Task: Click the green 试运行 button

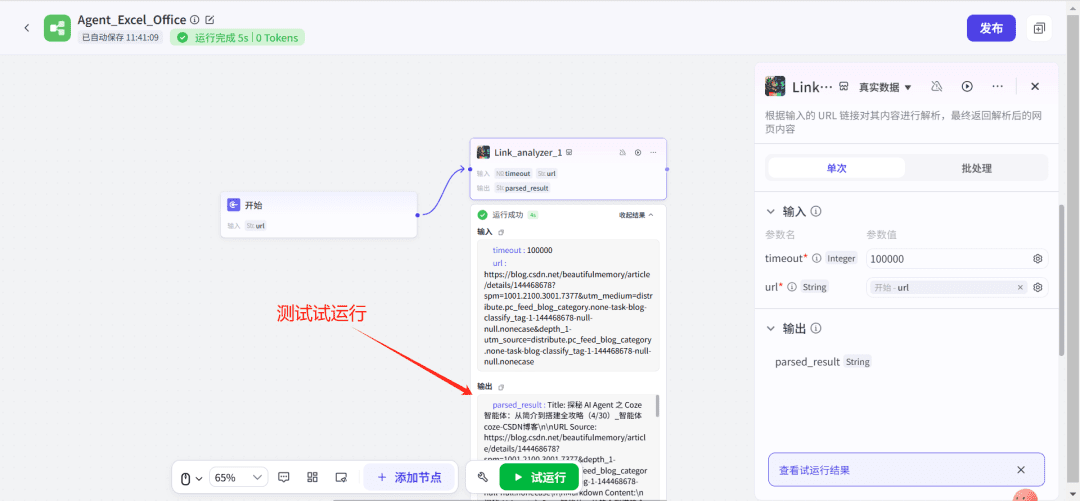Action: [x=539, y=478]
